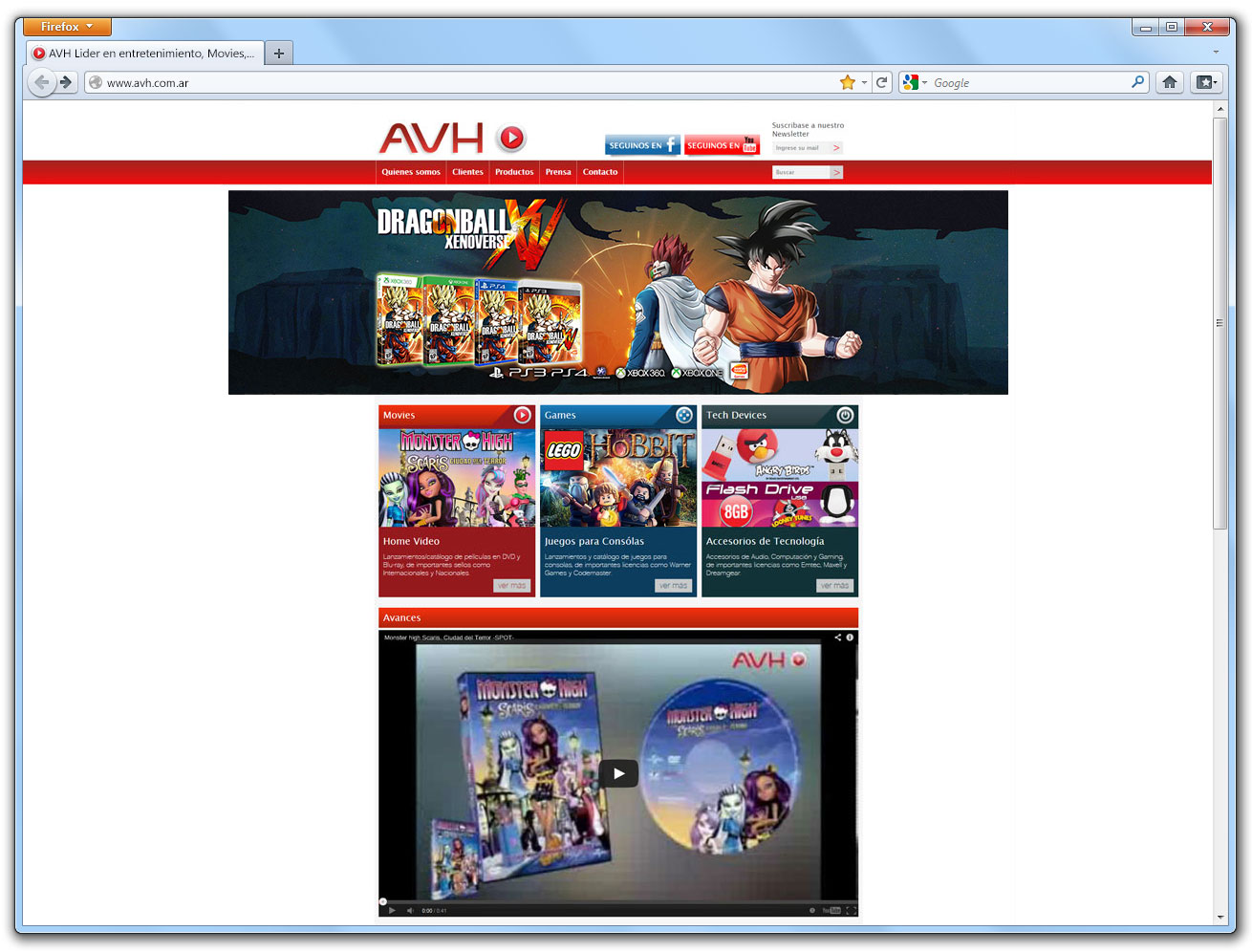Viewport: 1252px width, 952px height.
Task: Mute the video with the speaker icon
Action: coord(409,910)
